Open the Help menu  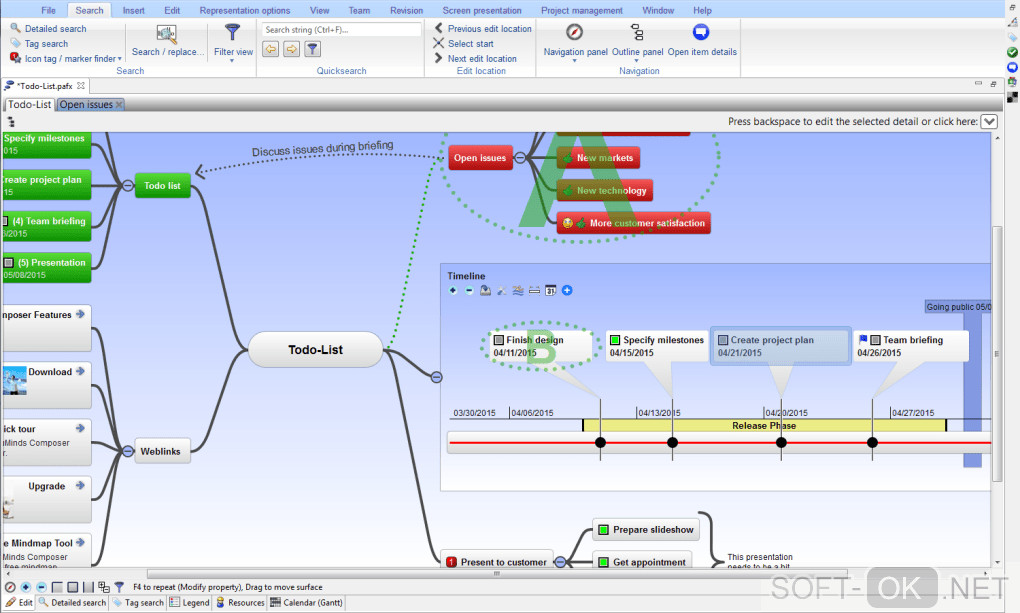[702, 10]
